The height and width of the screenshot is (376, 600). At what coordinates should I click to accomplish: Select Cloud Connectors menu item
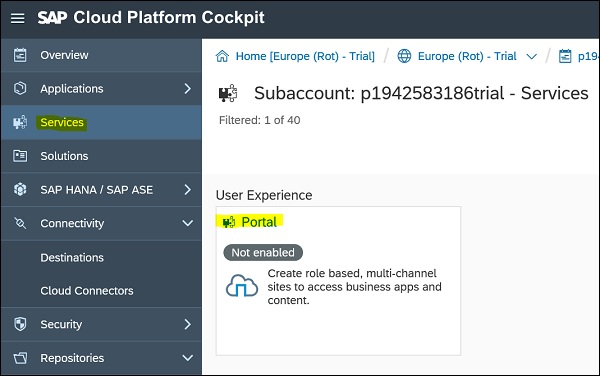coord(87,291)
